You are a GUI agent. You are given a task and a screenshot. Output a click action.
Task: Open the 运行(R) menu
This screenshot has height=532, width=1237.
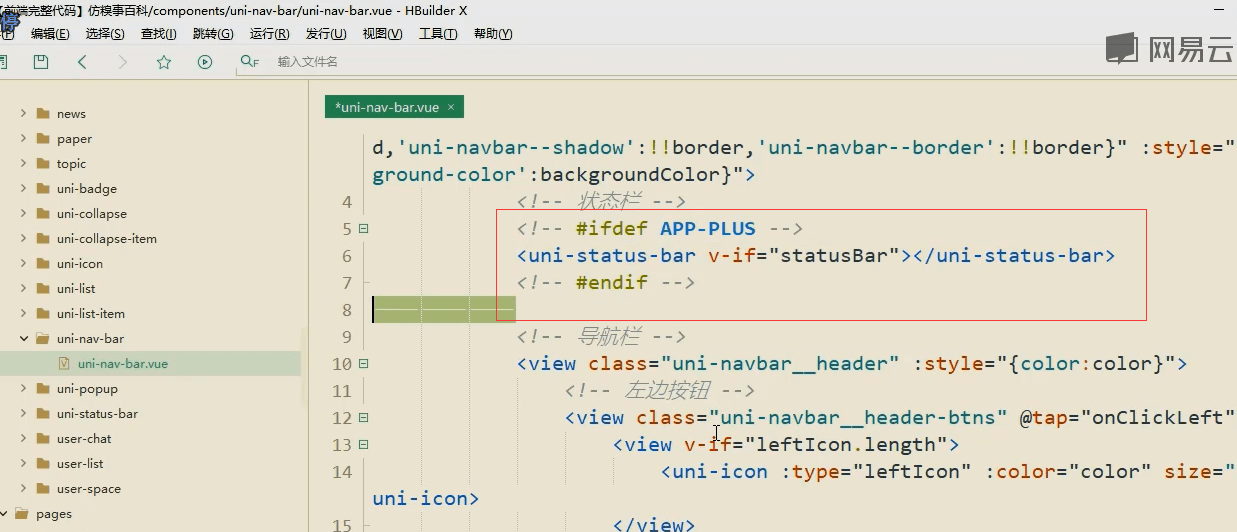(x=269, y=34)
